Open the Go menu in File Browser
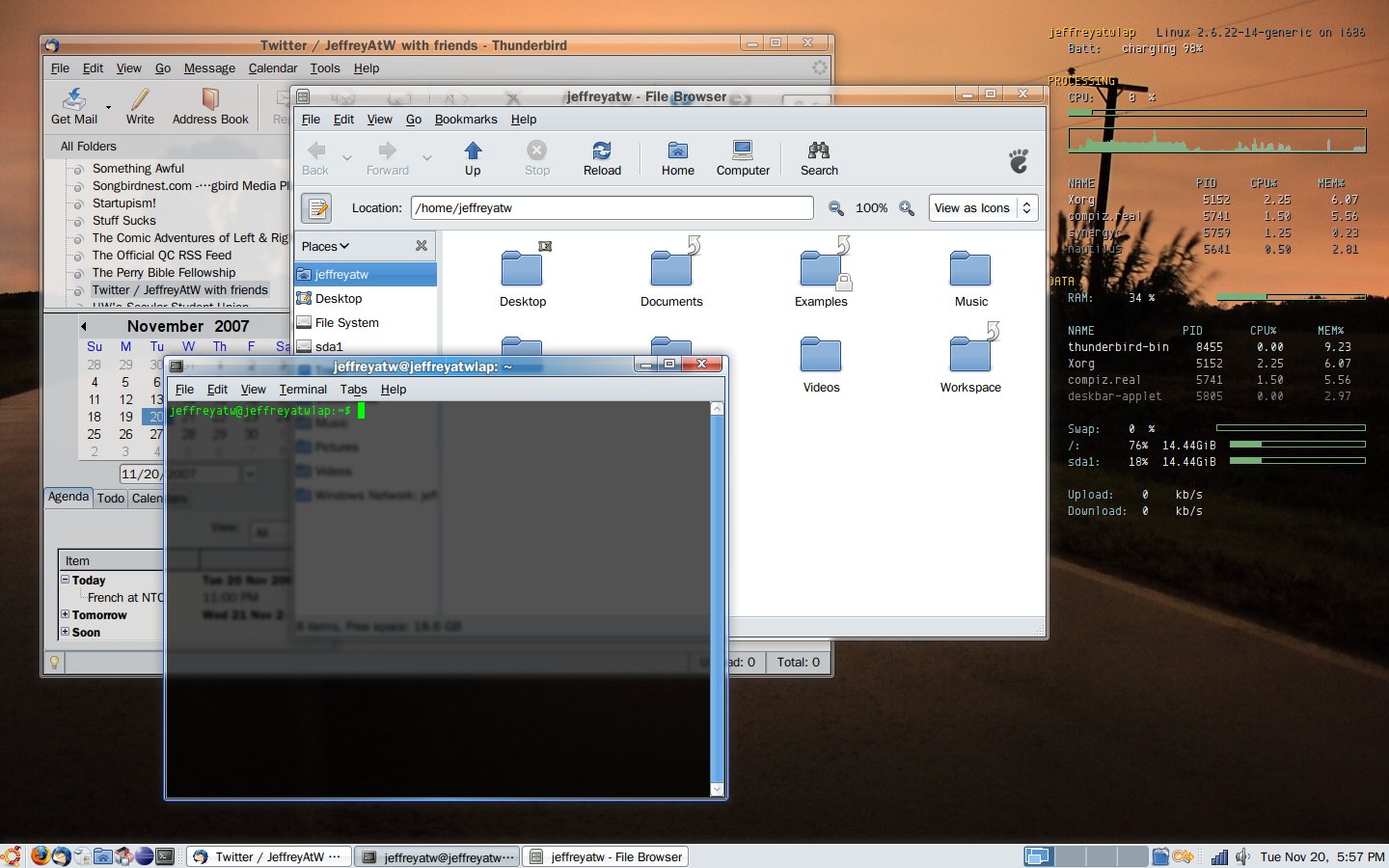 414,120
